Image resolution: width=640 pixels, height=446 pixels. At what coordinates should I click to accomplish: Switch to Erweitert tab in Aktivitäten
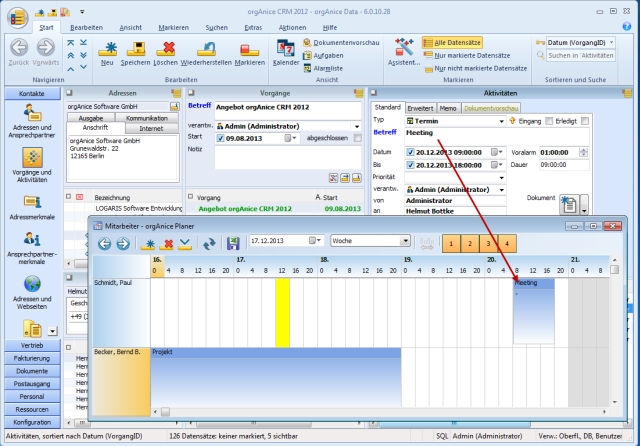pos(420,109)
